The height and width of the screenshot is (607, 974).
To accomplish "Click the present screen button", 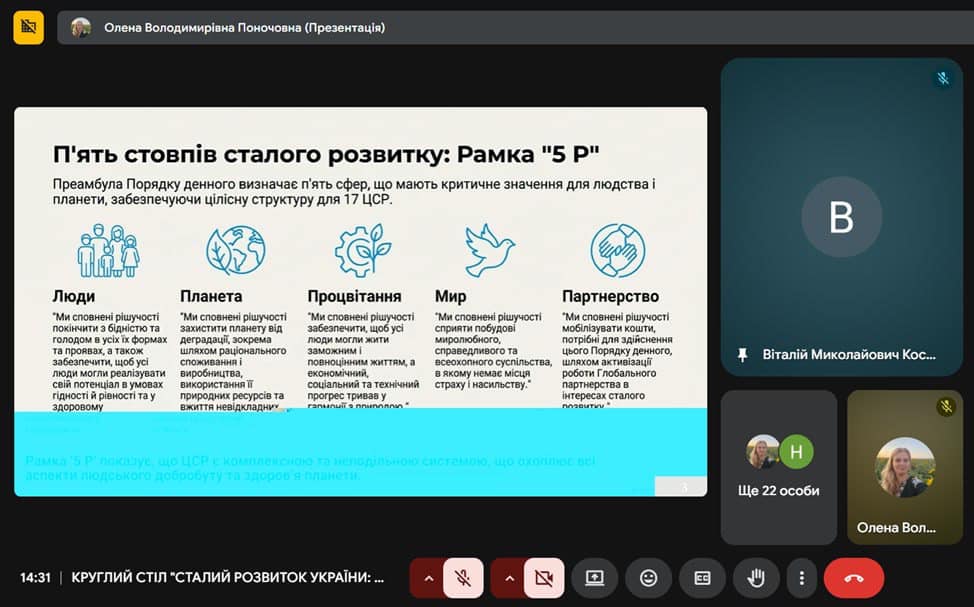I will tap(595, 578).
